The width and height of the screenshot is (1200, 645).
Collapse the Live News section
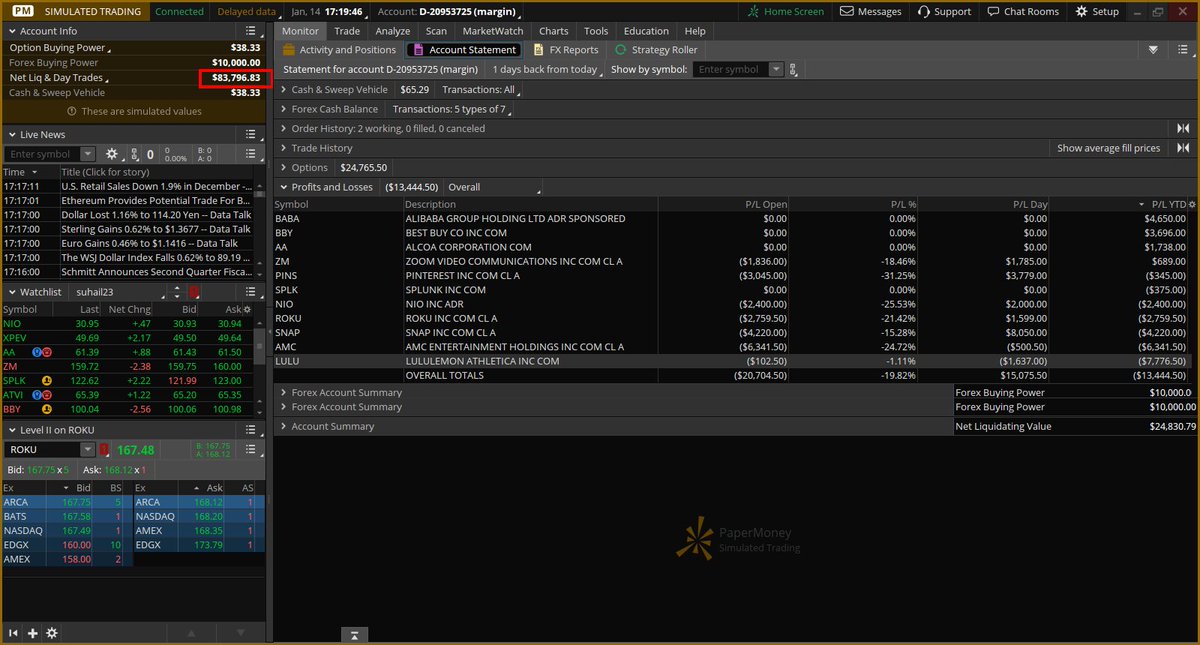pyautogui.click(x=10, y=134)
